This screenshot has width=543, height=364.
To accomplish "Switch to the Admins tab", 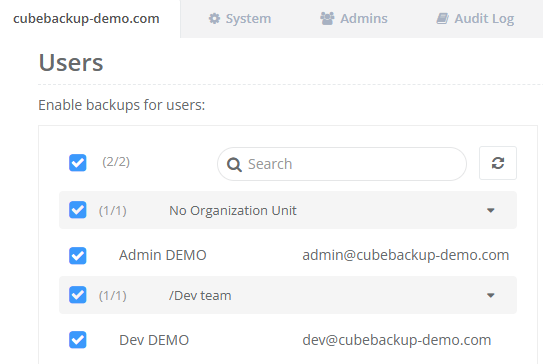I will [x=354, y=19].
